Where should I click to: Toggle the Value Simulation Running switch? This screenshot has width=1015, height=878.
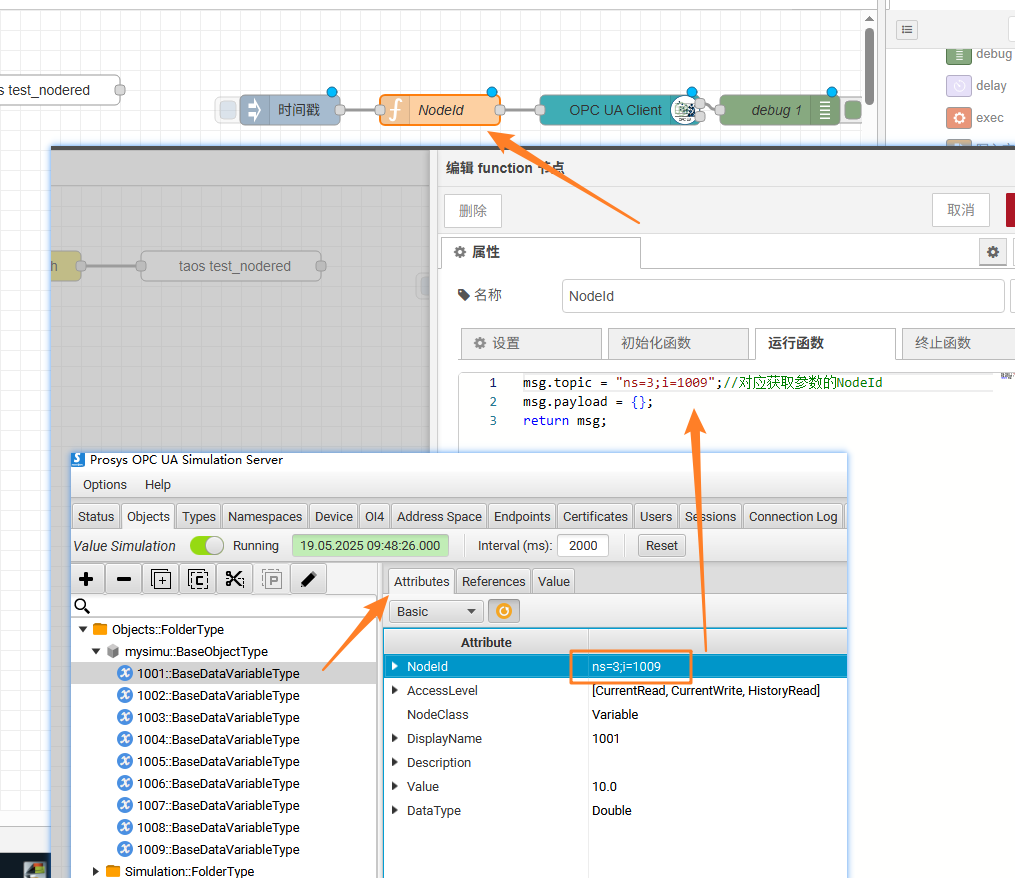click(x=206, y=545)
